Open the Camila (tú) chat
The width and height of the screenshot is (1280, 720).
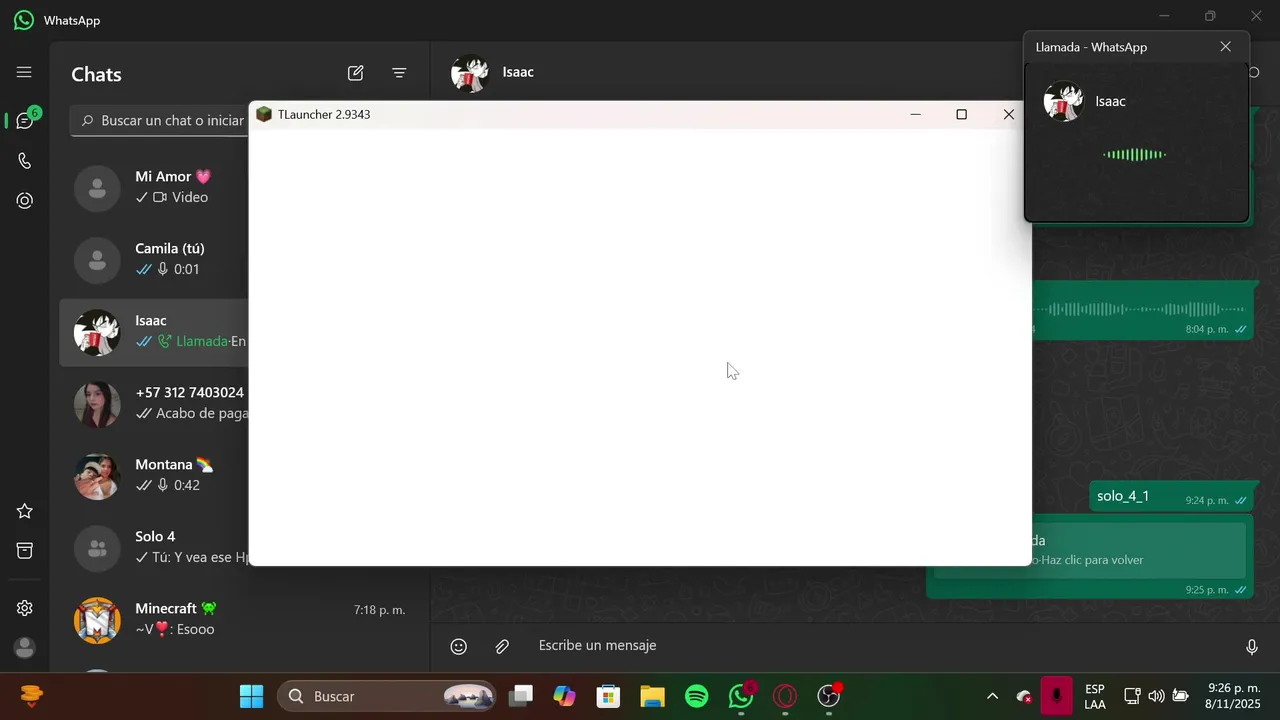click(x=154, y=259)
